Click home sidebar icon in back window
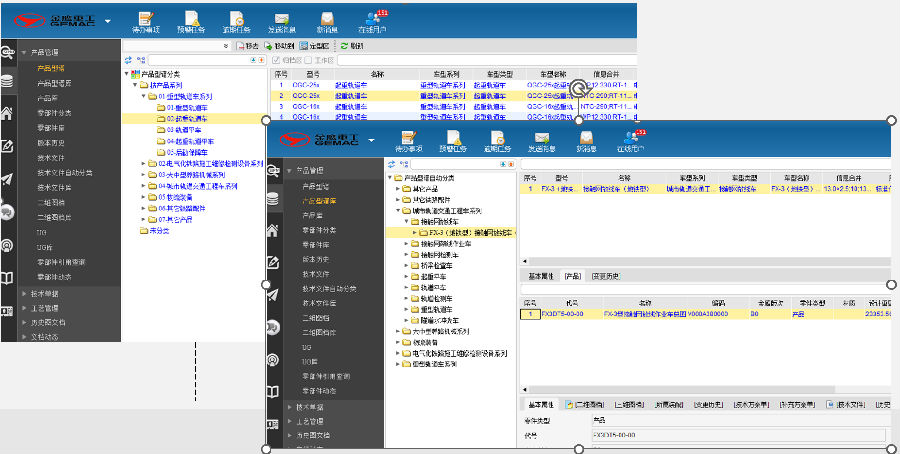The height and width of the screenshot is (454, 900). point(7,113)
